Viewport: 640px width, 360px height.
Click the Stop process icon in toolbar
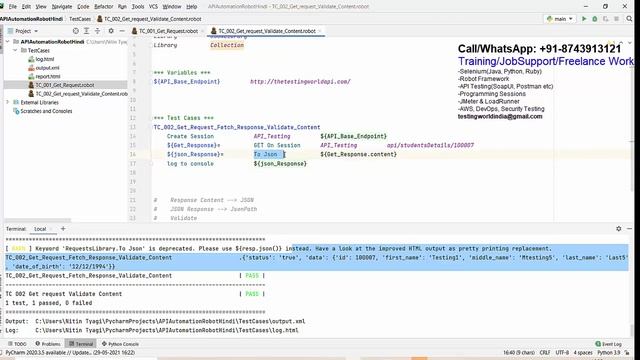(616, 19)
